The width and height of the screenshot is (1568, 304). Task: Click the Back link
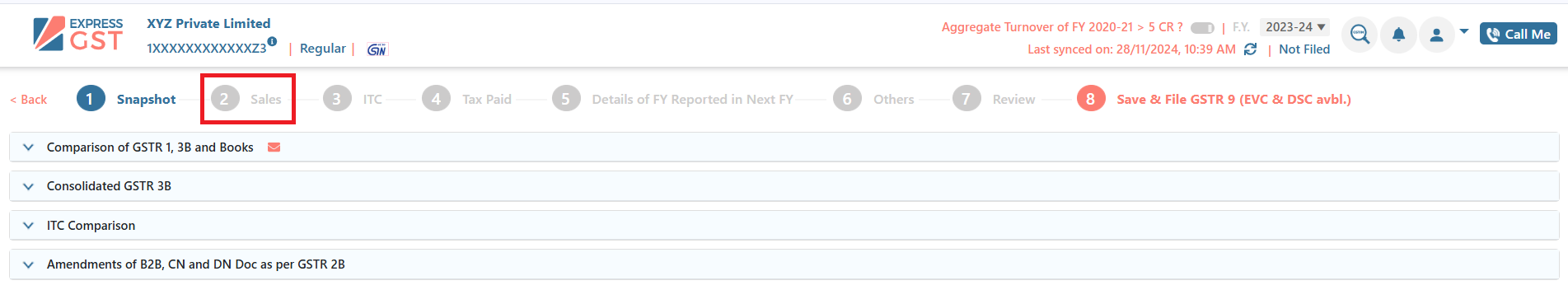click(28, 100)
